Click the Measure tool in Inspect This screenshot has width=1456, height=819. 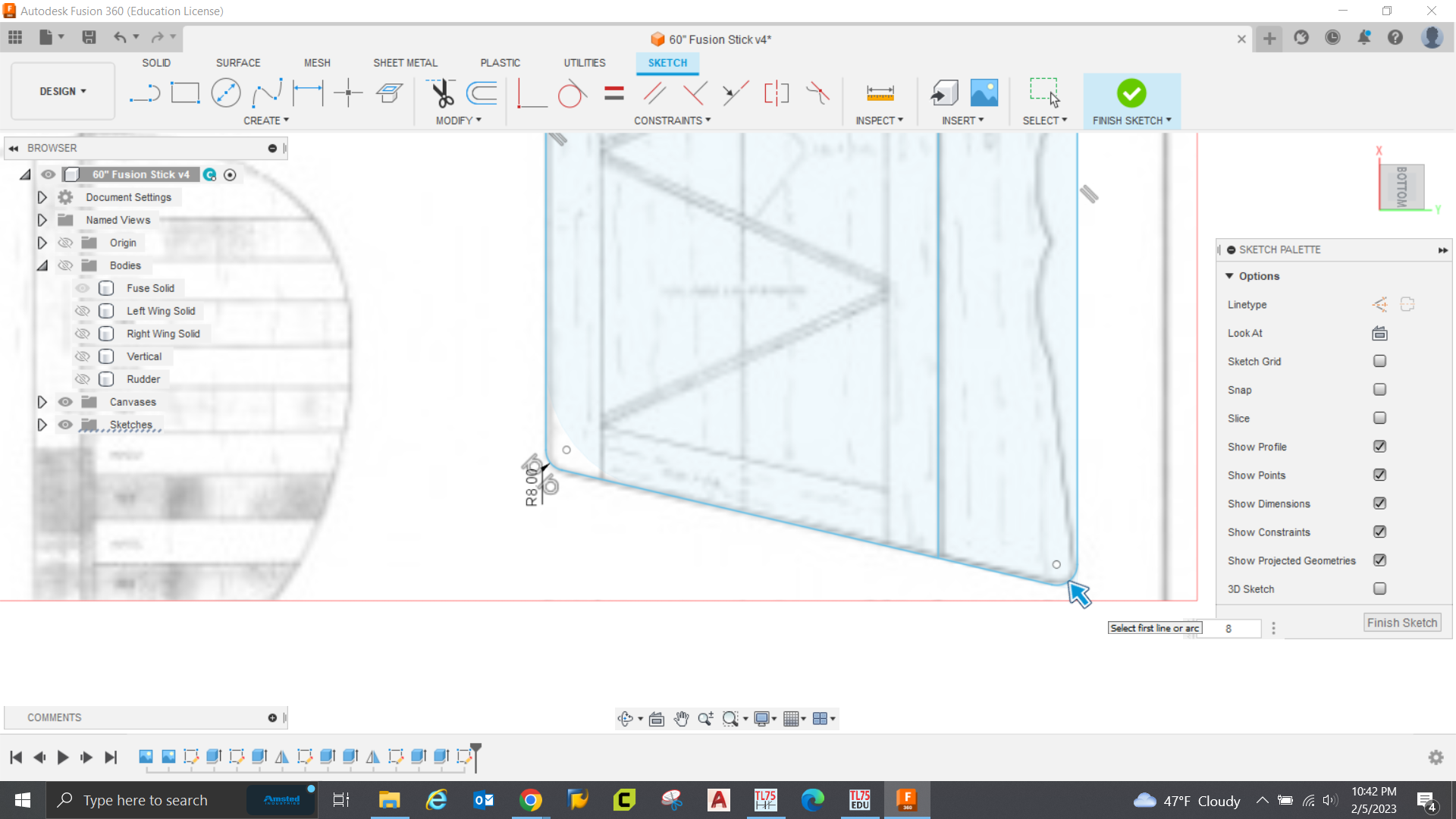coord(880,93)
